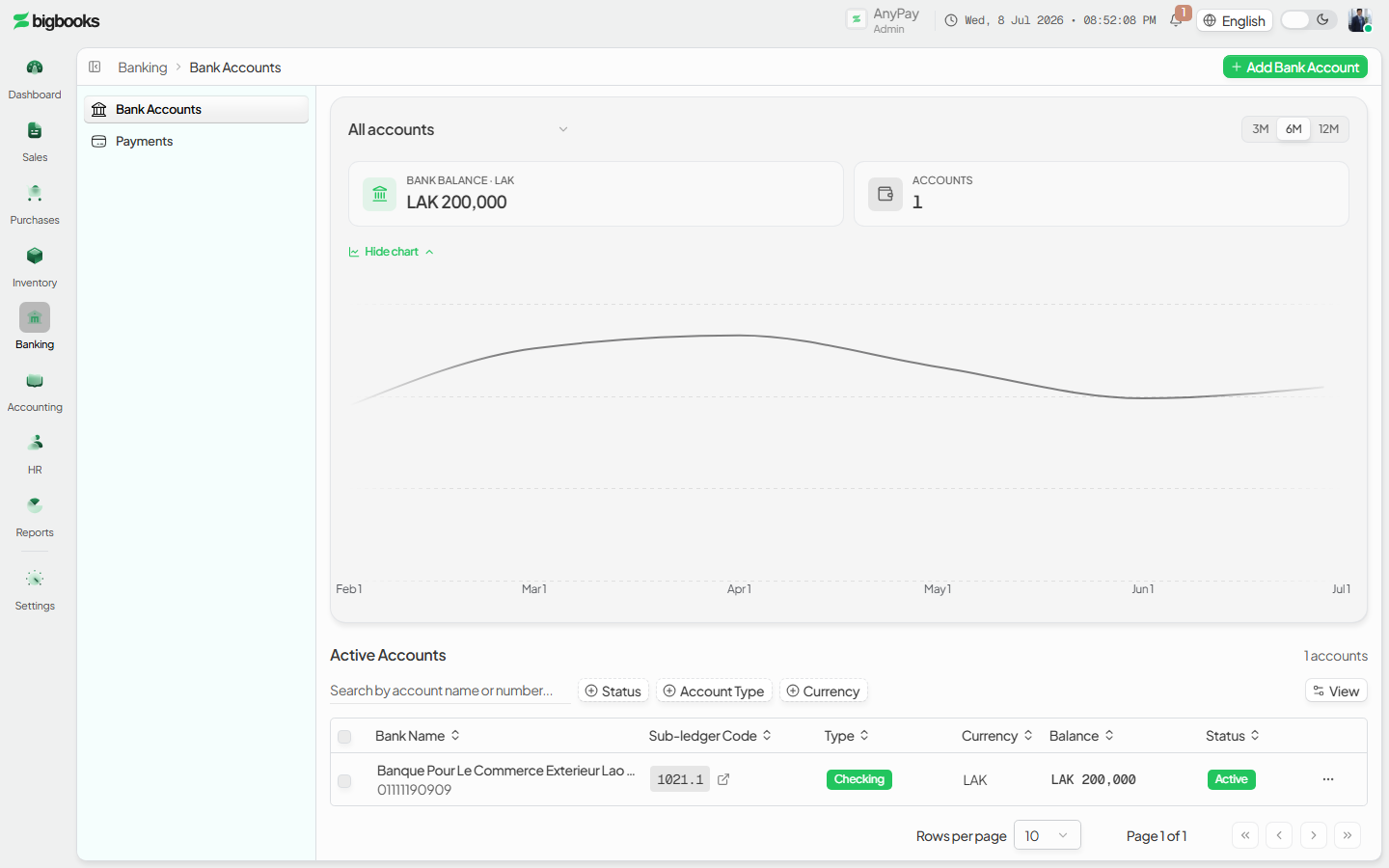This screenshot has height=868, width=1389.
Task: Click account number 01111190909
Action: 414,790
